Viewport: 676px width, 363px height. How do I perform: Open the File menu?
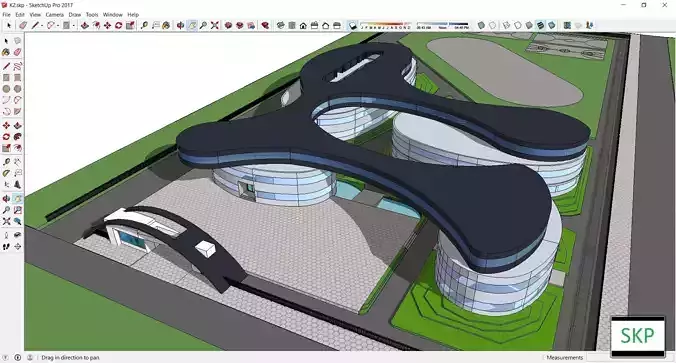[x=6, y=15]
